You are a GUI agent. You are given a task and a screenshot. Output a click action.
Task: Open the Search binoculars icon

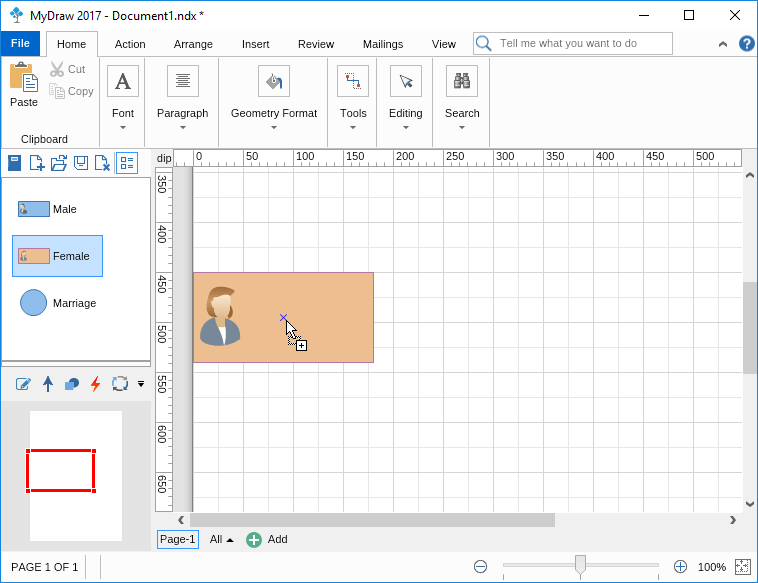[462, 81]
